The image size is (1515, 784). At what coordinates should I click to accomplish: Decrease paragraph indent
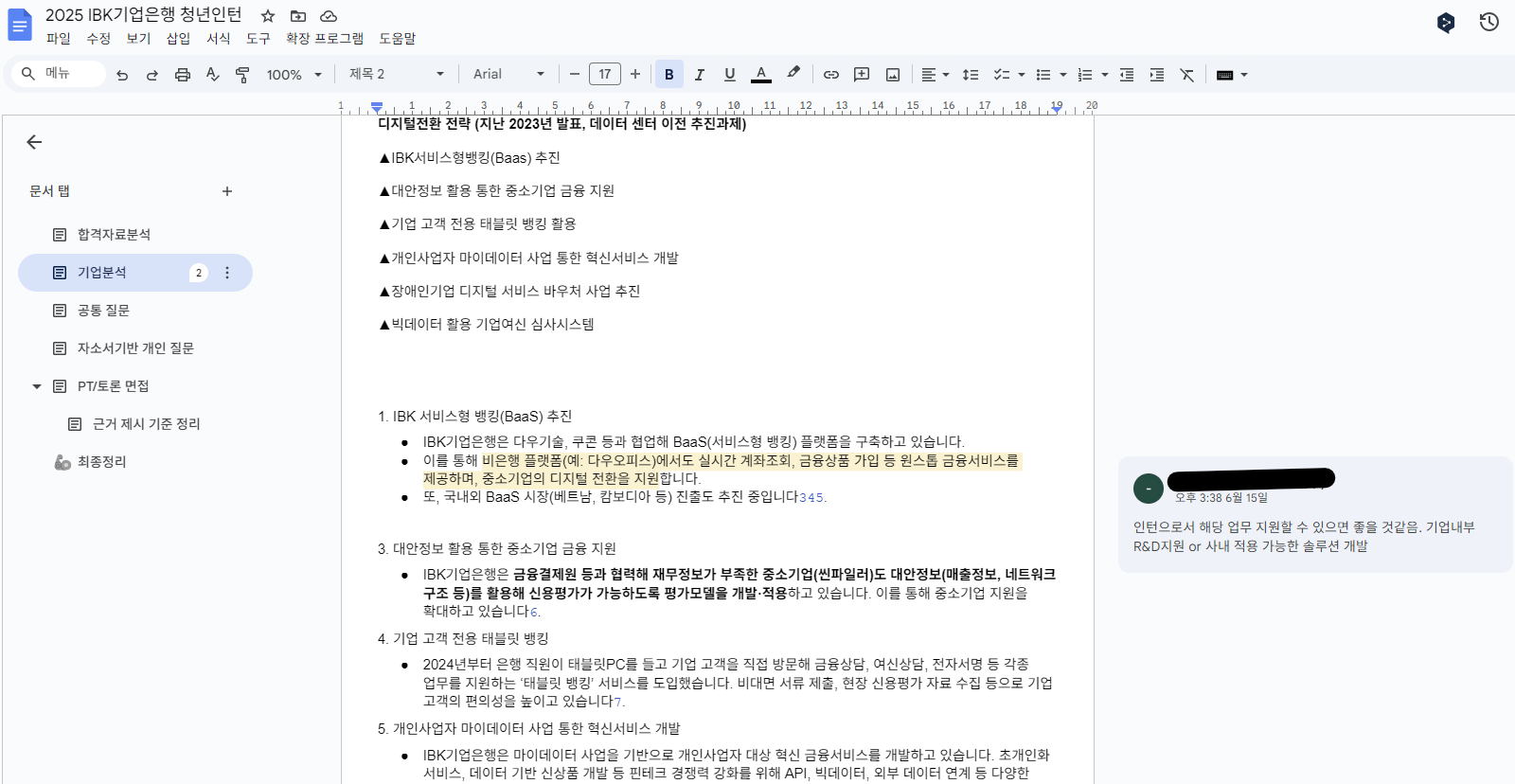[x=1127, y=75]
